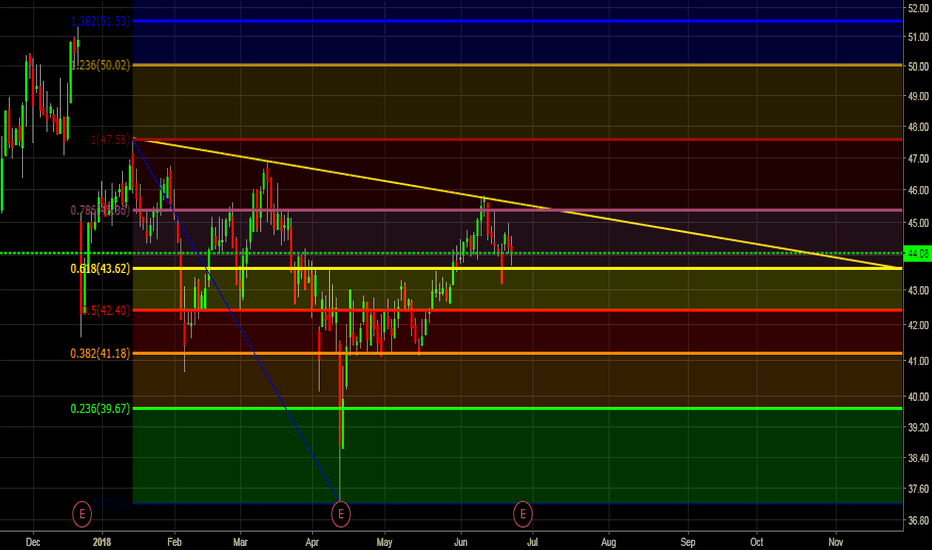Click the Fibonacci label 1.236(50.02)

coord(100,65)
